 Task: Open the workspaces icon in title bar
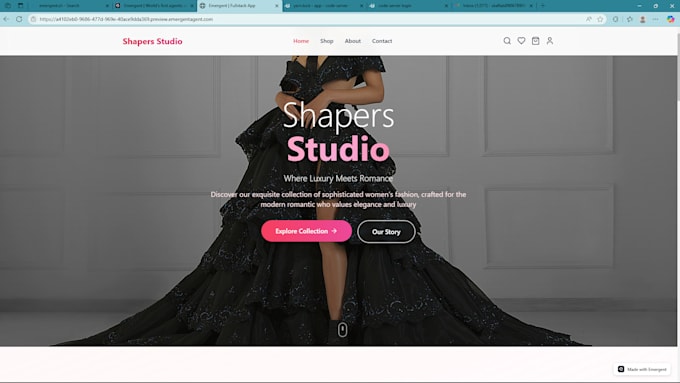8,6
